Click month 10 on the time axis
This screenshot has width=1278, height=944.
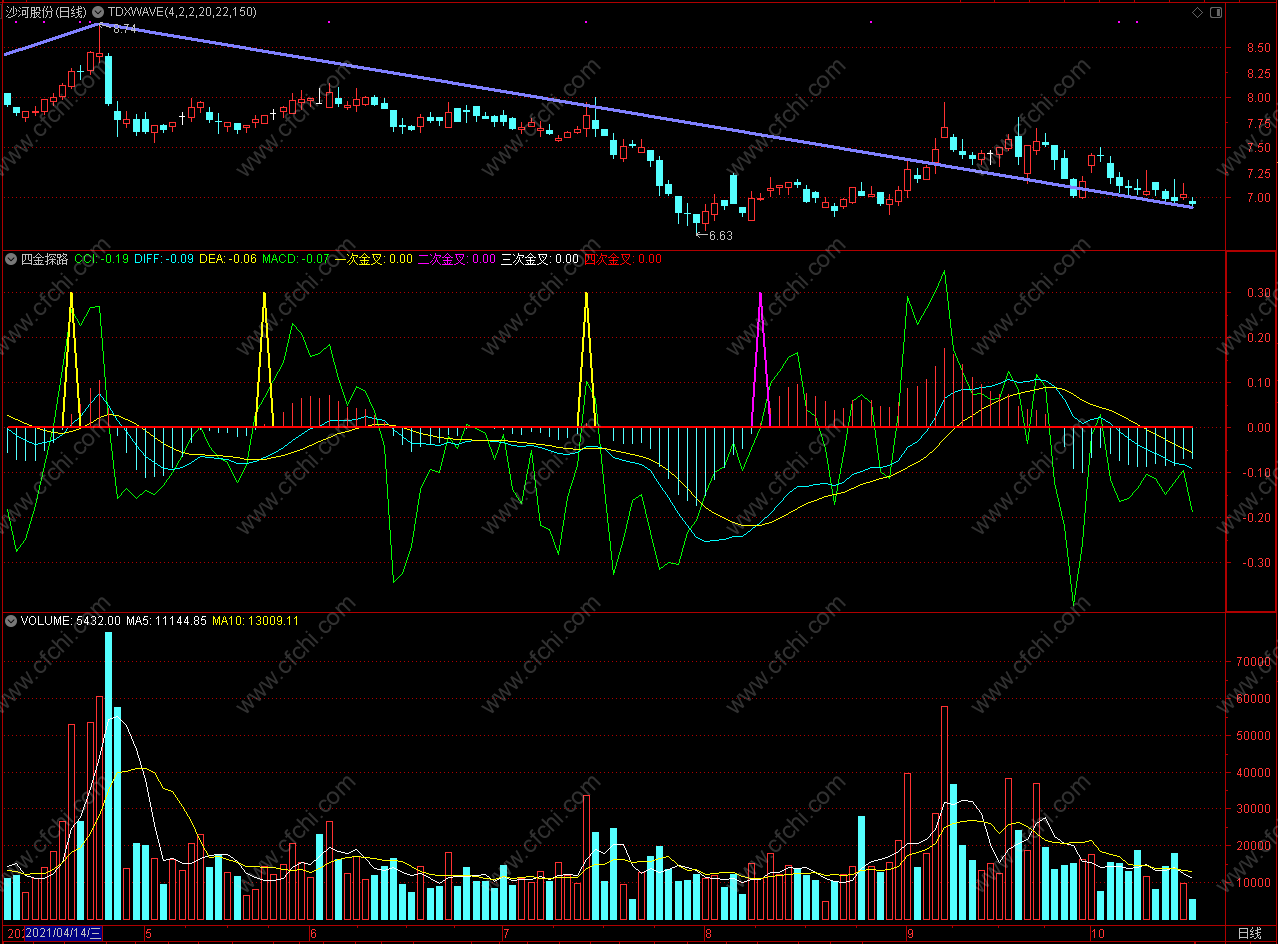[1096, 934]
